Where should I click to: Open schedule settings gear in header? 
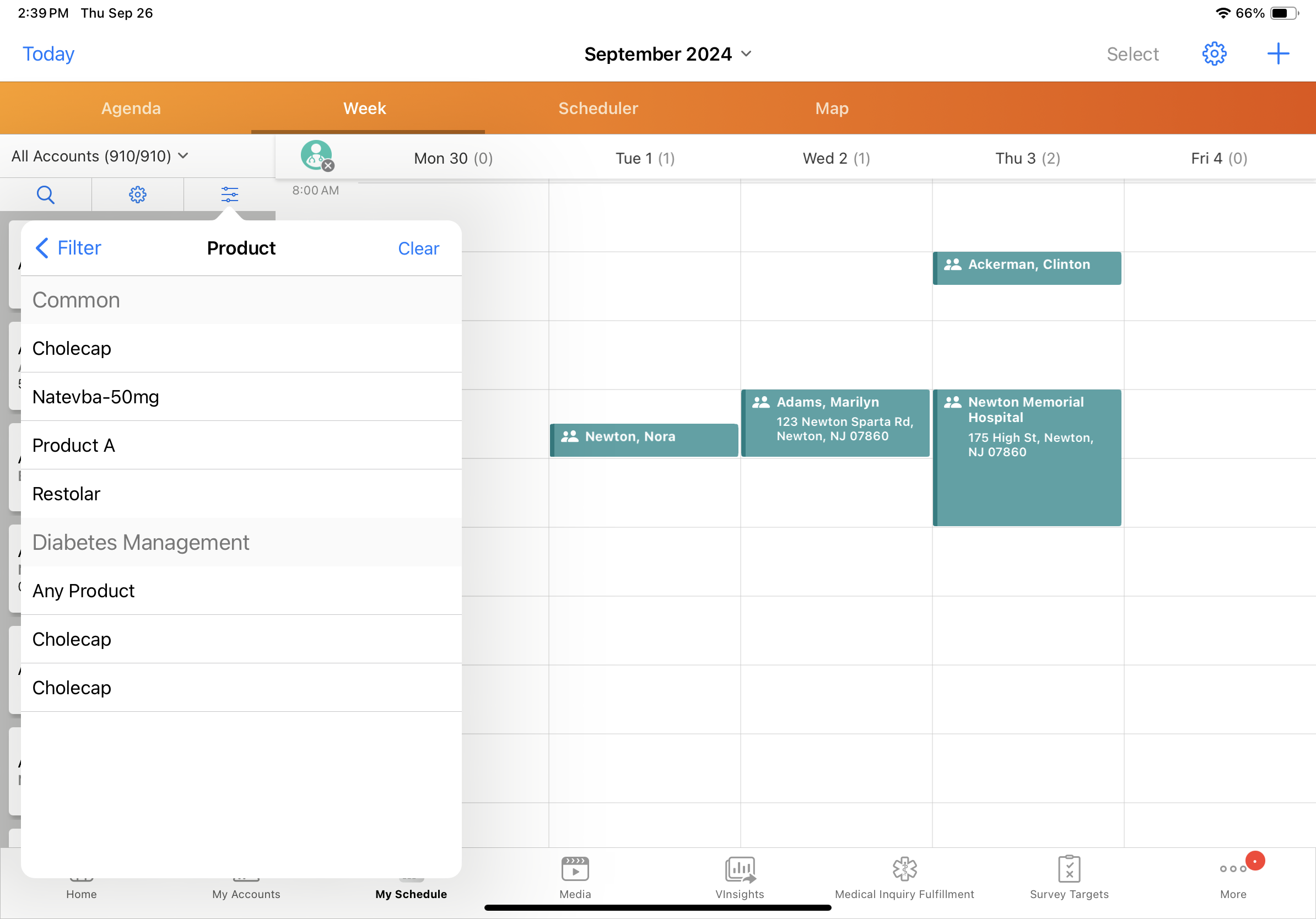[x=1214, y=54]
